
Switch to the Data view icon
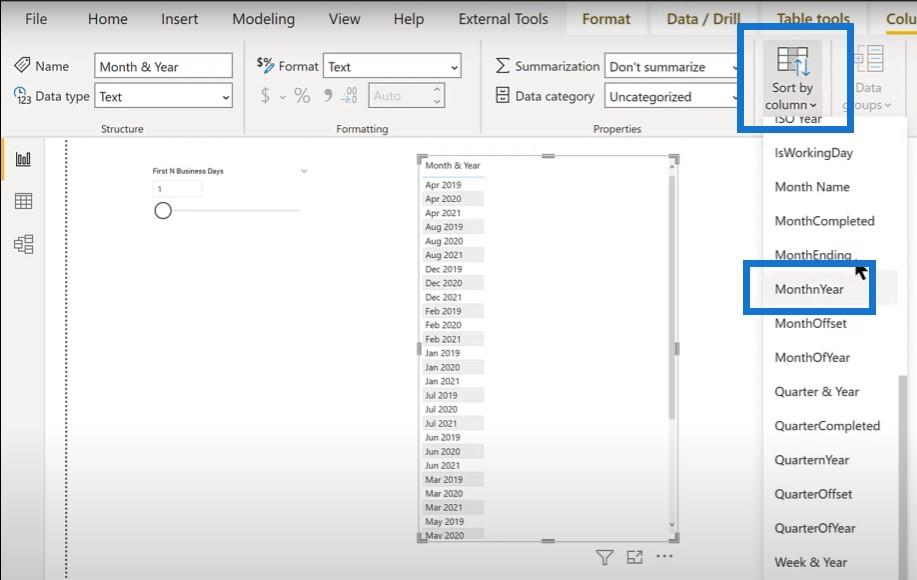(x=23, y=201)
